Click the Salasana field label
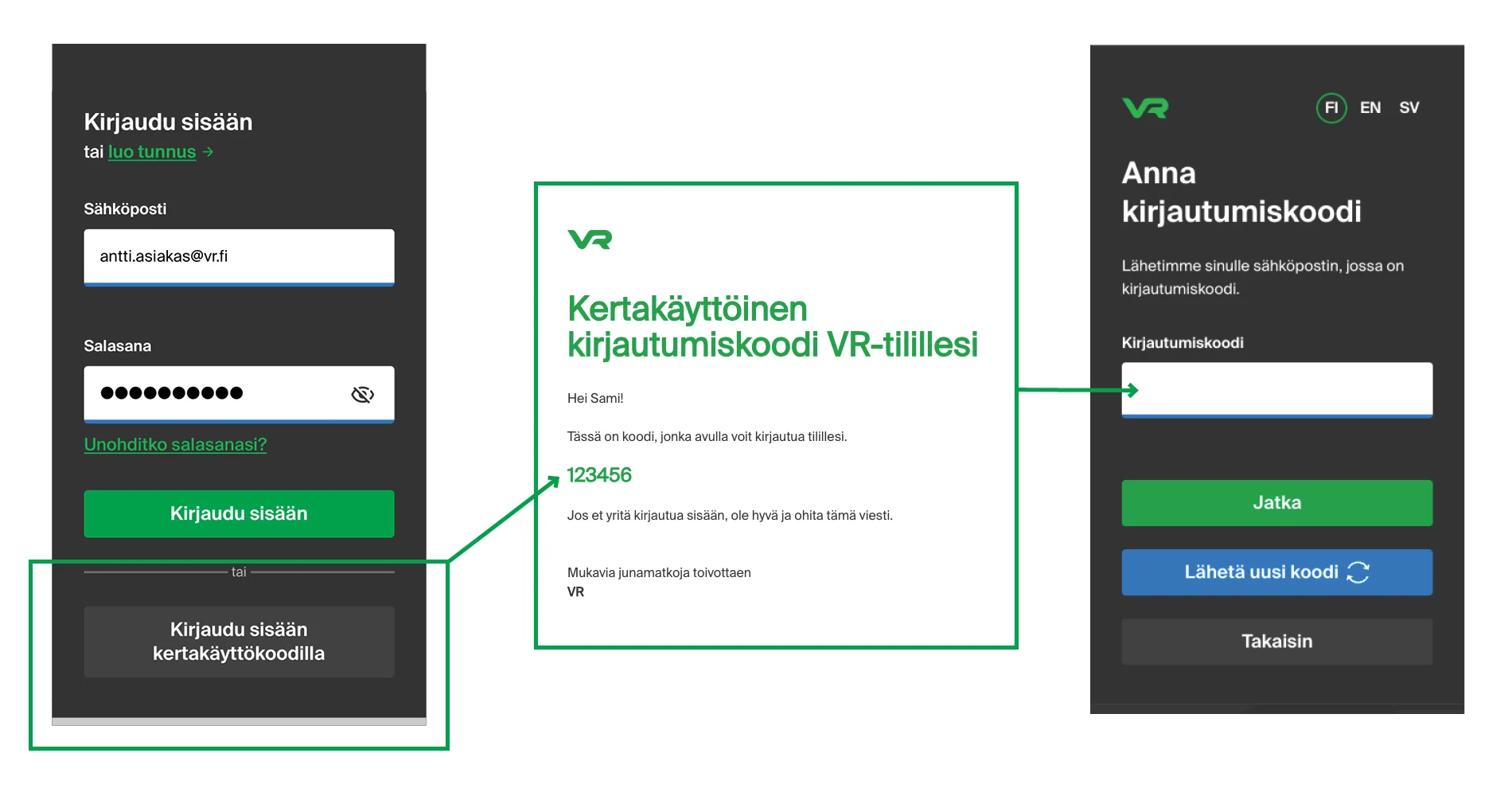Viewport: 1512px width, 796px height. pos(117,345)
